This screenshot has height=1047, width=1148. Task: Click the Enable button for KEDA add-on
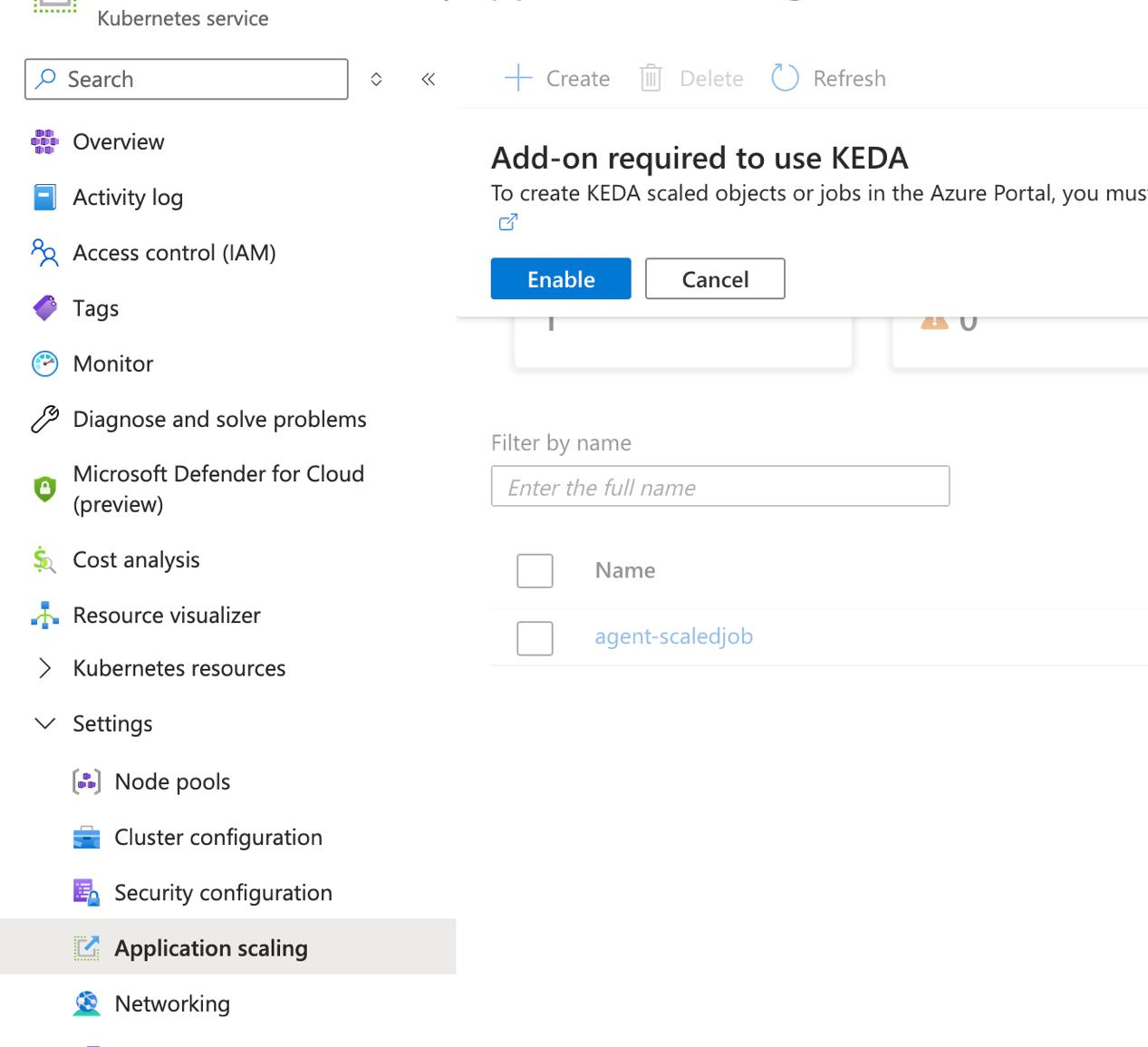561,278
